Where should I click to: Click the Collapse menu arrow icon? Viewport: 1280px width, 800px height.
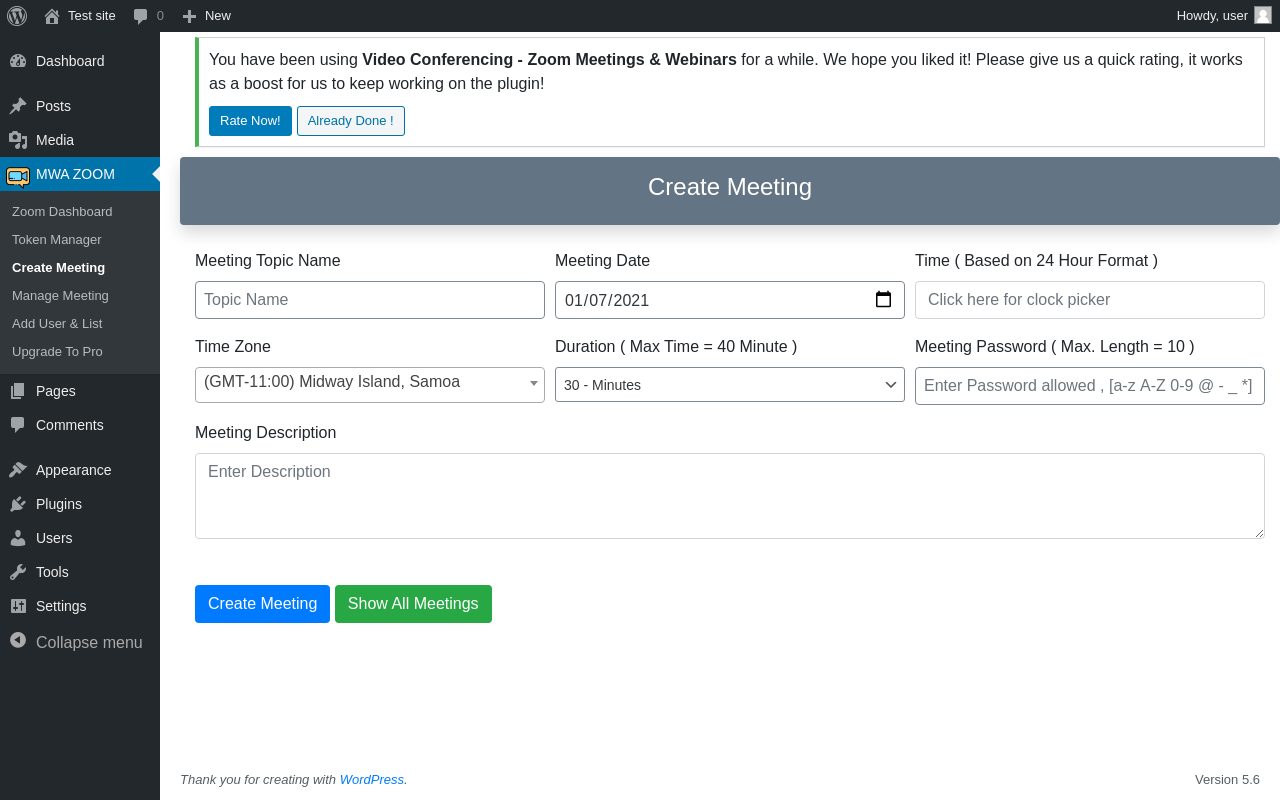(x=18, y=640)
